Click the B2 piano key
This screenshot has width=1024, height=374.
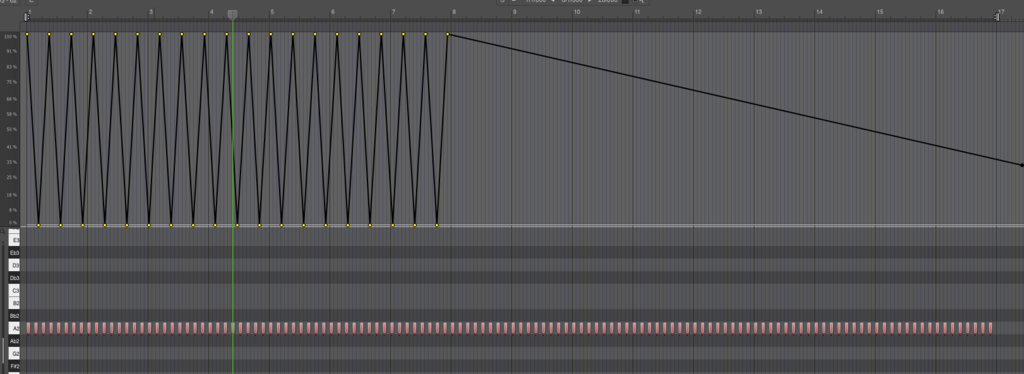14,303
